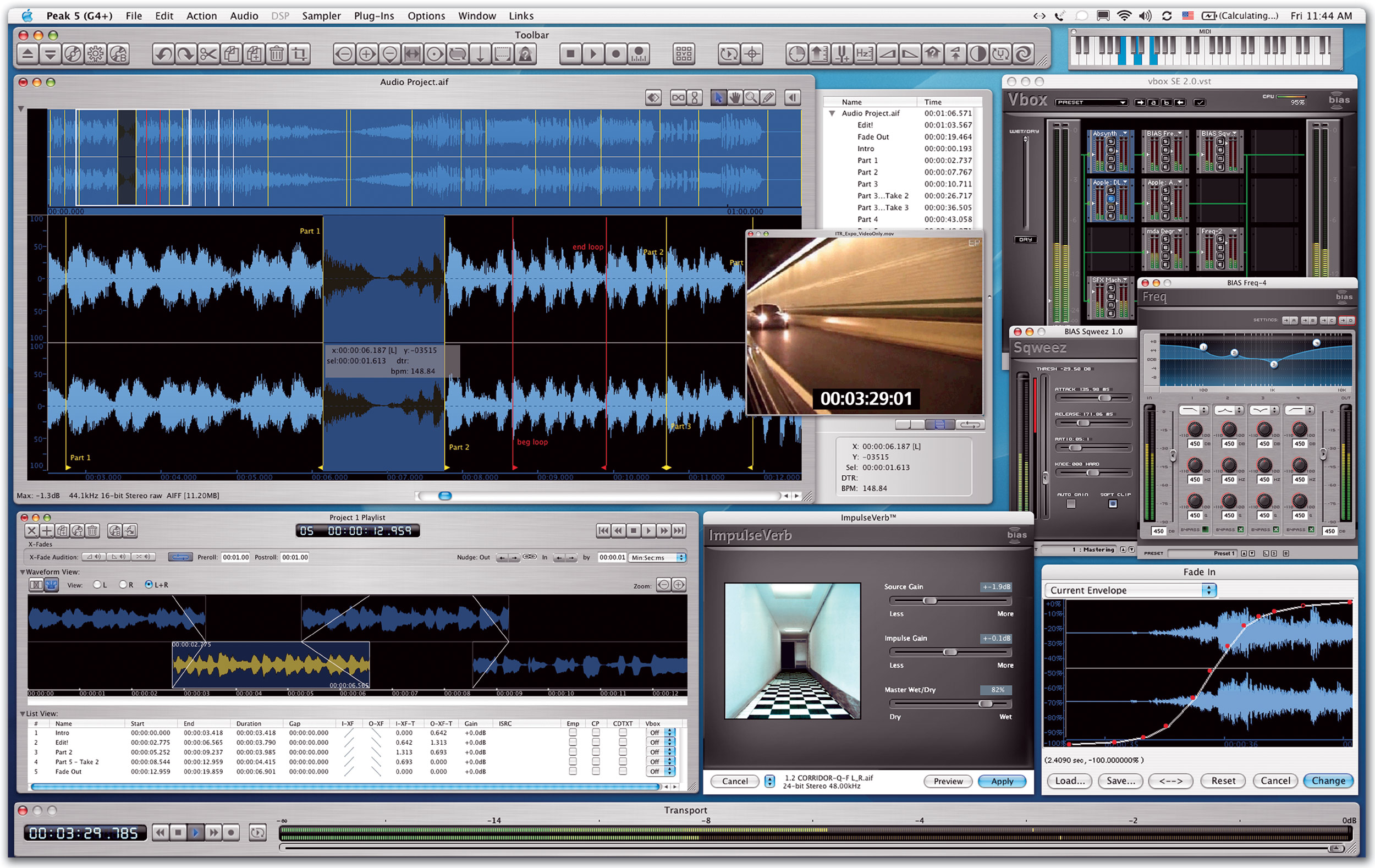Click the crosshair target icon in Toolbar
Viewport: 1375px width, 868px height.
(751, 54)
